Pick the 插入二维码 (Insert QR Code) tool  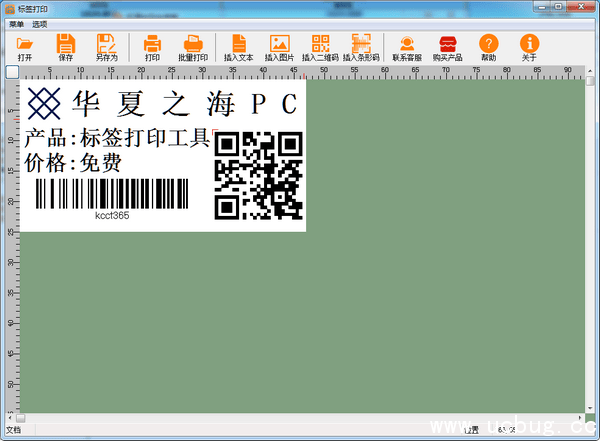pos(320,47)
